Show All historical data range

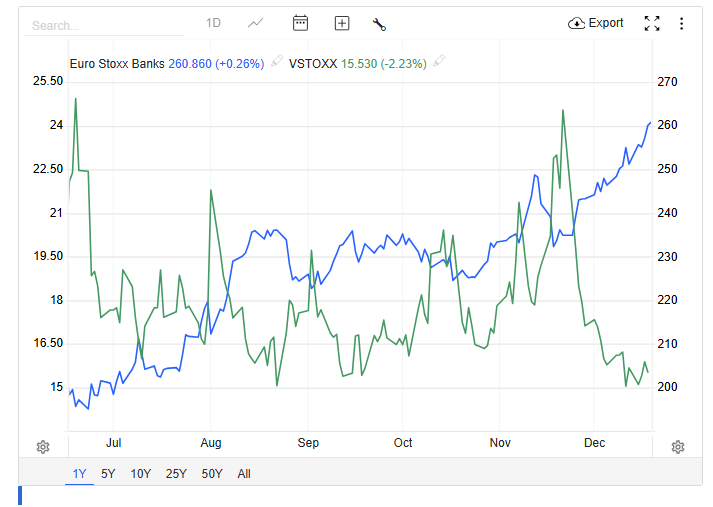[x=244, y=474]
